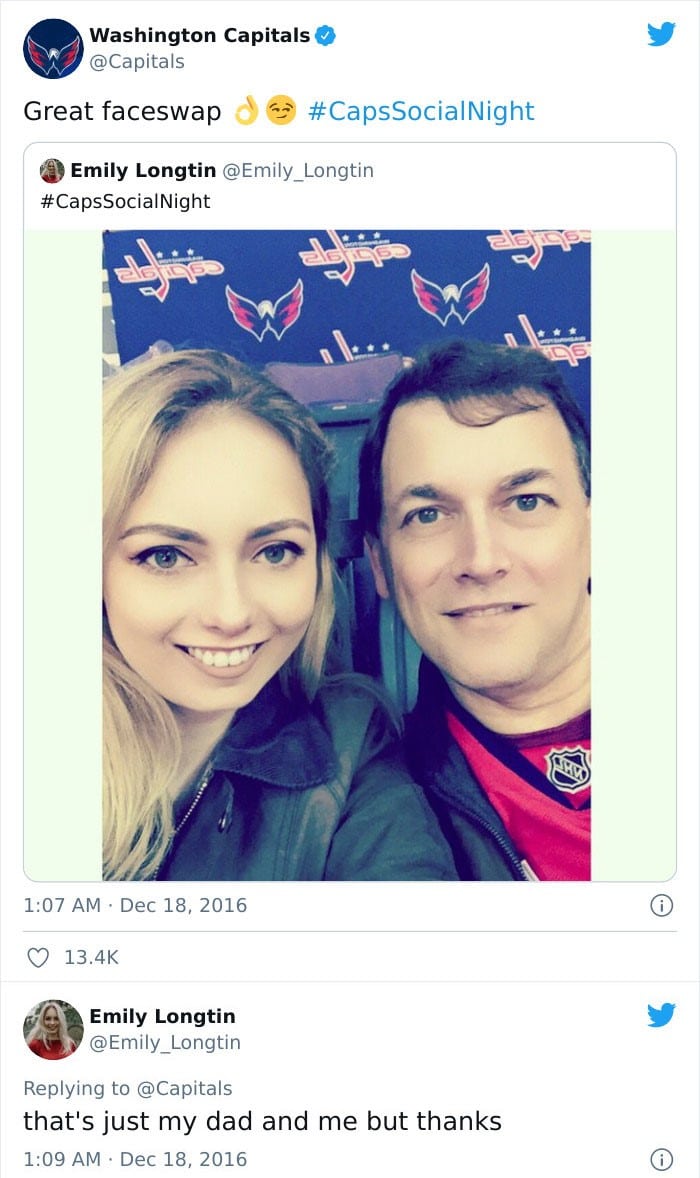The width and height of the screenshot is (700, 1178).
Task: Open the Washington Capitals profile avatar
Action: [x=53, y=49]
